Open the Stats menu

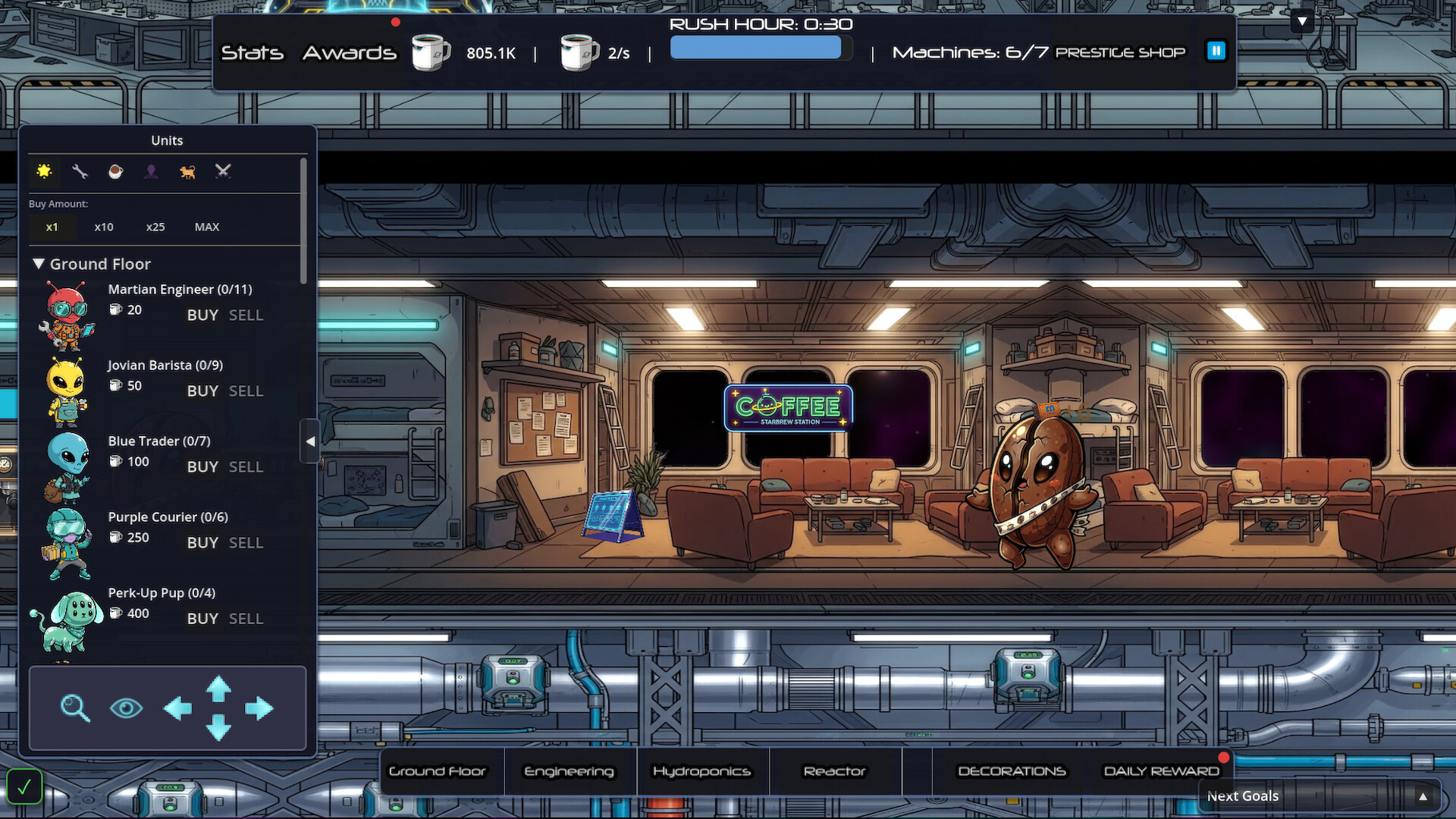click(253, 52)
